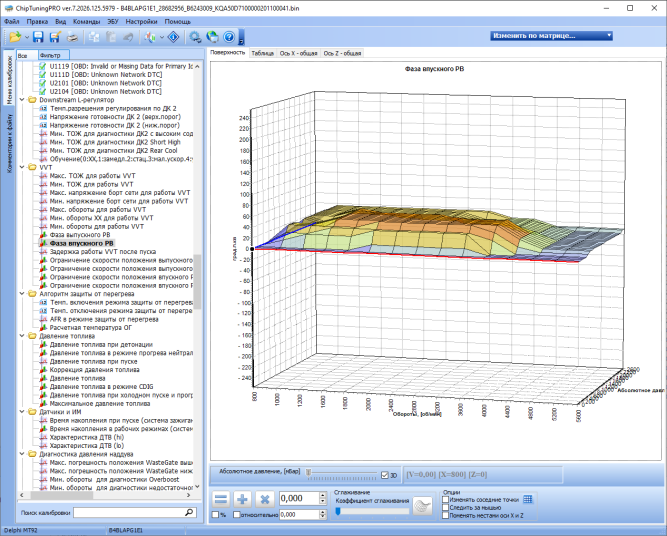Toggle the U111D DTC checkbox
The image size is (667, 536).
click(43, 75)
